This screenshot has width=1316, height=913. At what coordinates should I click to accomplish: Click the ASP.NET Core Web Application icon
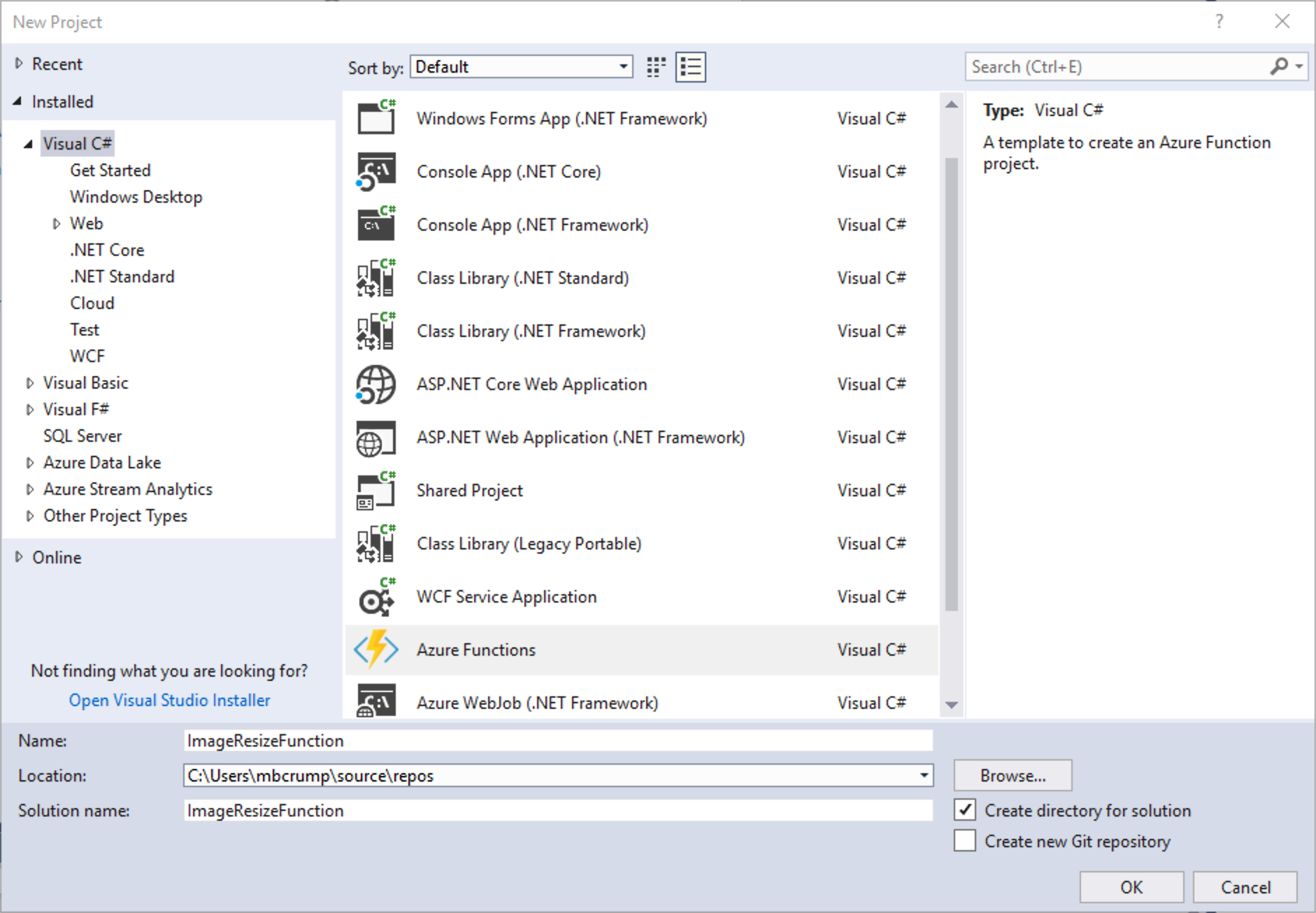[376, 384]
